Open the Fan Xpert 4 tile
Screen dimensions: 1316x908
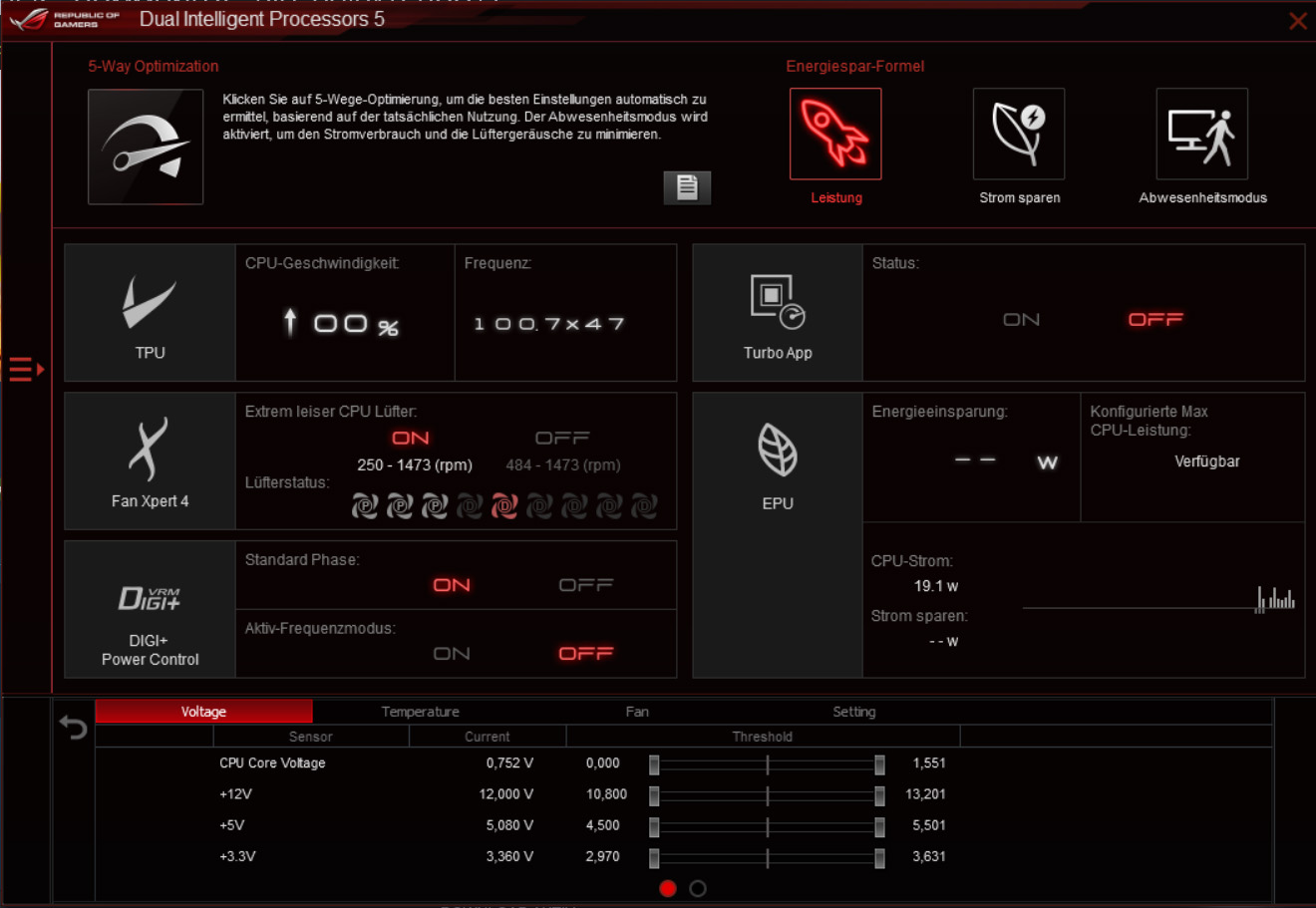(150, 460)
